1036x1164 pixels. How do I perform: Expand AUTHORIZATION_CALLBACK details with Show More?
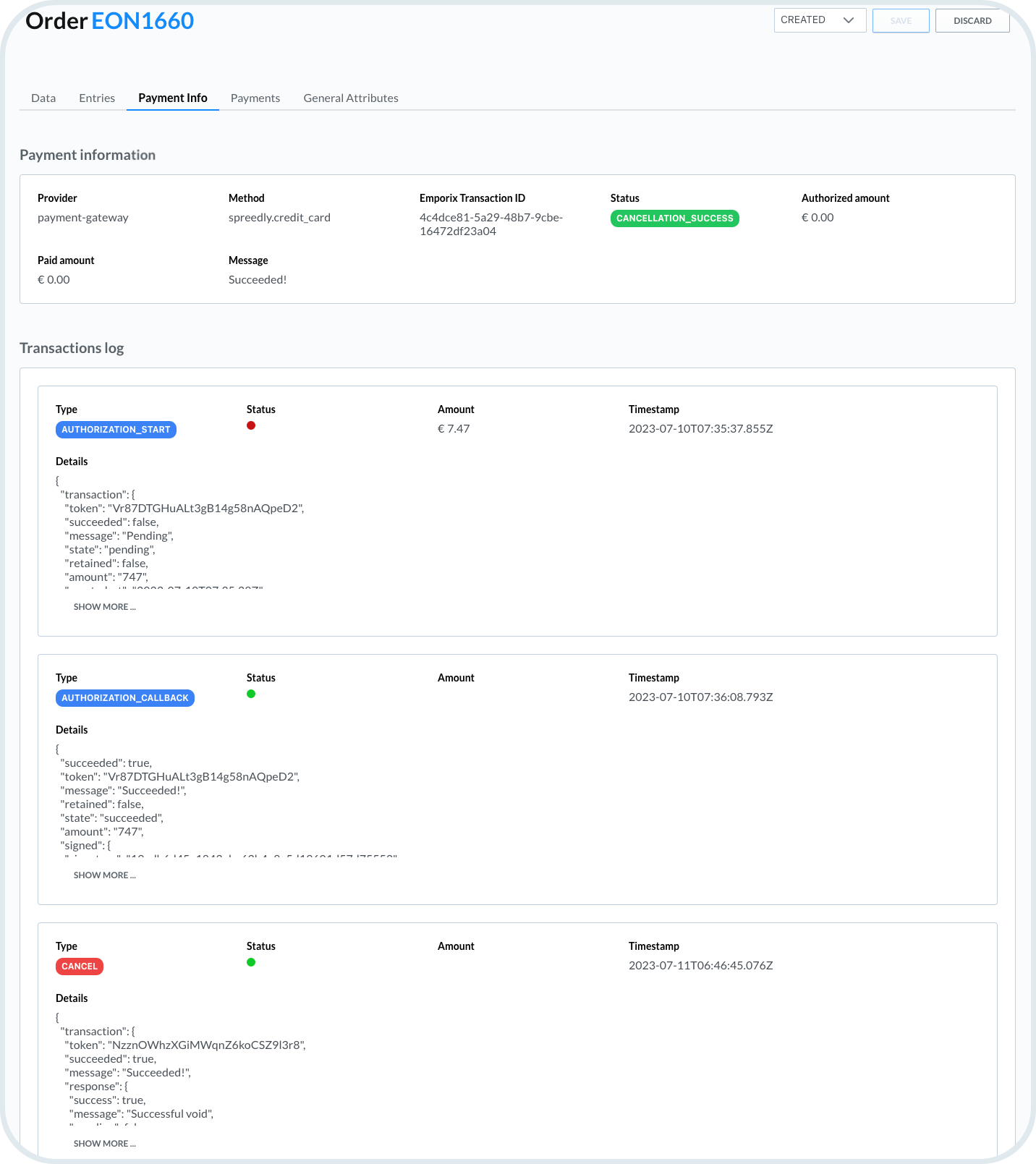pos(104,875)
